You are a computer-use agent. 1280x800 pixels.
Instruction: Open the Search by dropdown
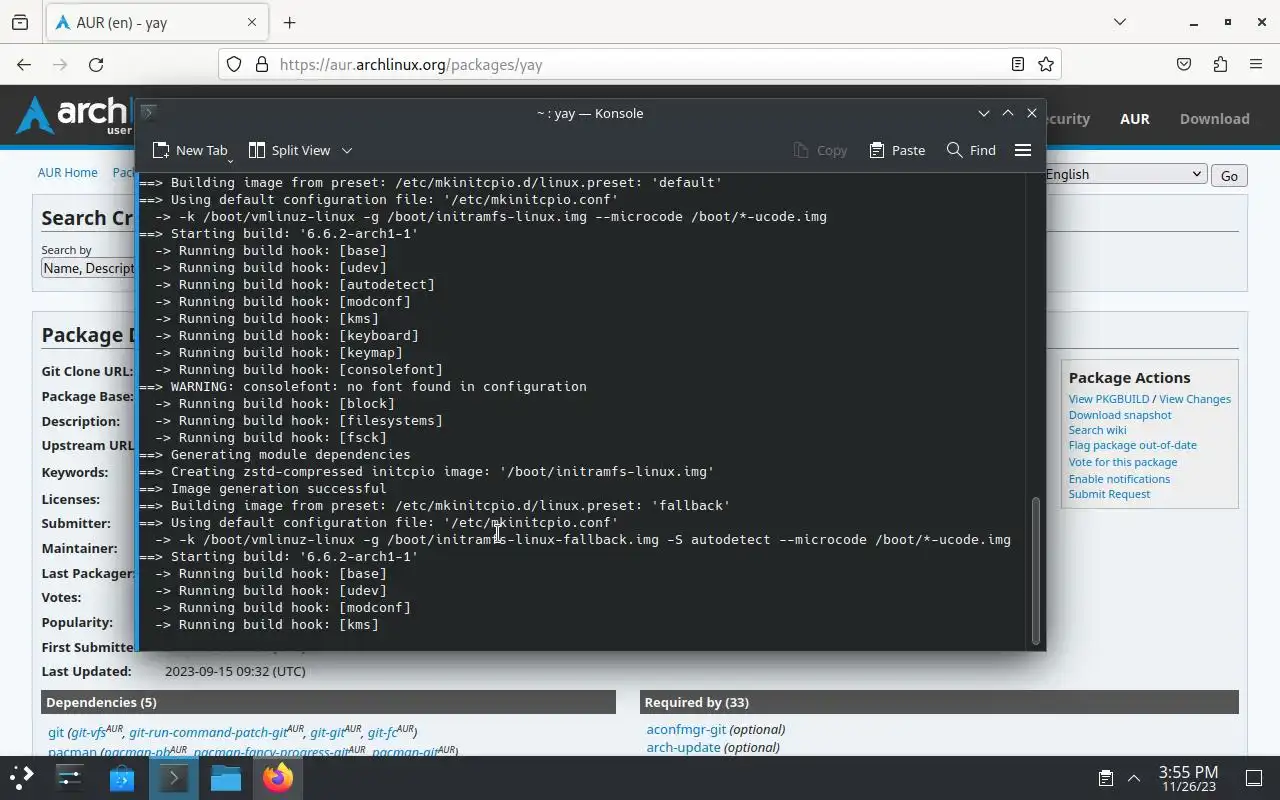click(88, 268)
